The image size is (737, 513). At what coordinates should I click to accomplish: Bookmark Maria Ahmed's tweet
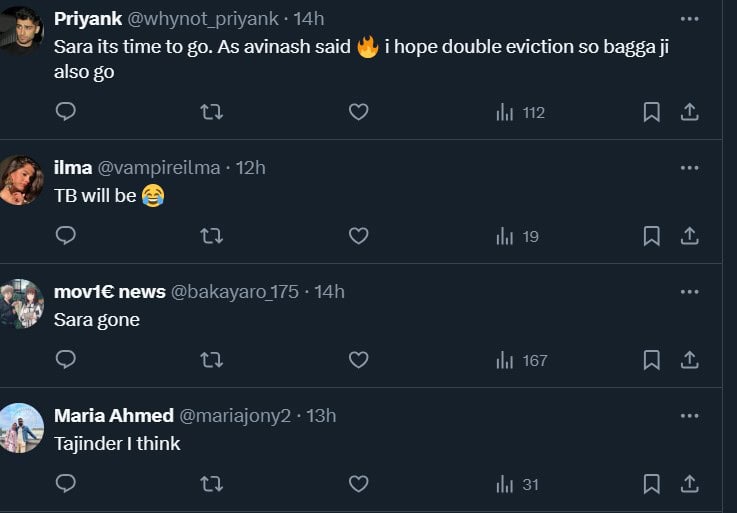point(651,484)
